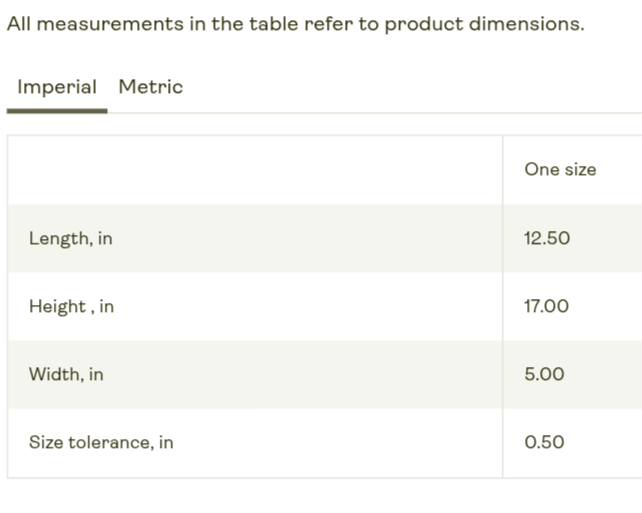The width and height of the screenshot is (642, 513).
Task: Click the "Length, in" row label
Action: [x=70, y=239]
